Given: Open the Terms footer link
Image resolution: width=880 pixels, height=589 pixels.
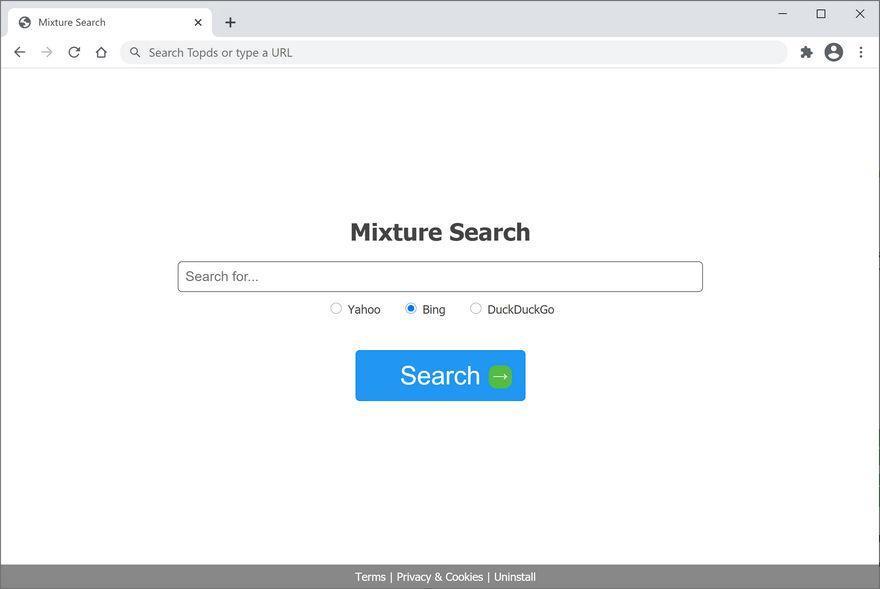Looking at the screenshot, I should click(x=370, y=577).
